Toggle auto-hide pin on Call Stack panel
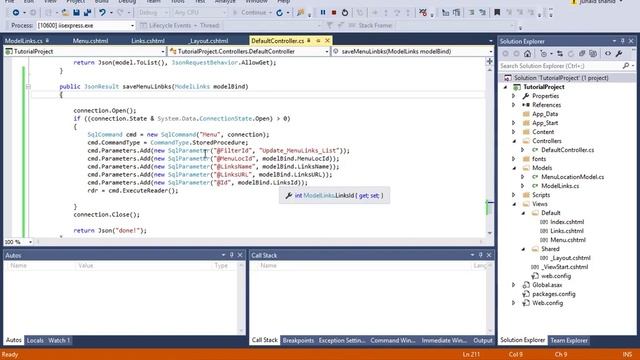This screenshot has height=360, width=640. coord(480,255)
